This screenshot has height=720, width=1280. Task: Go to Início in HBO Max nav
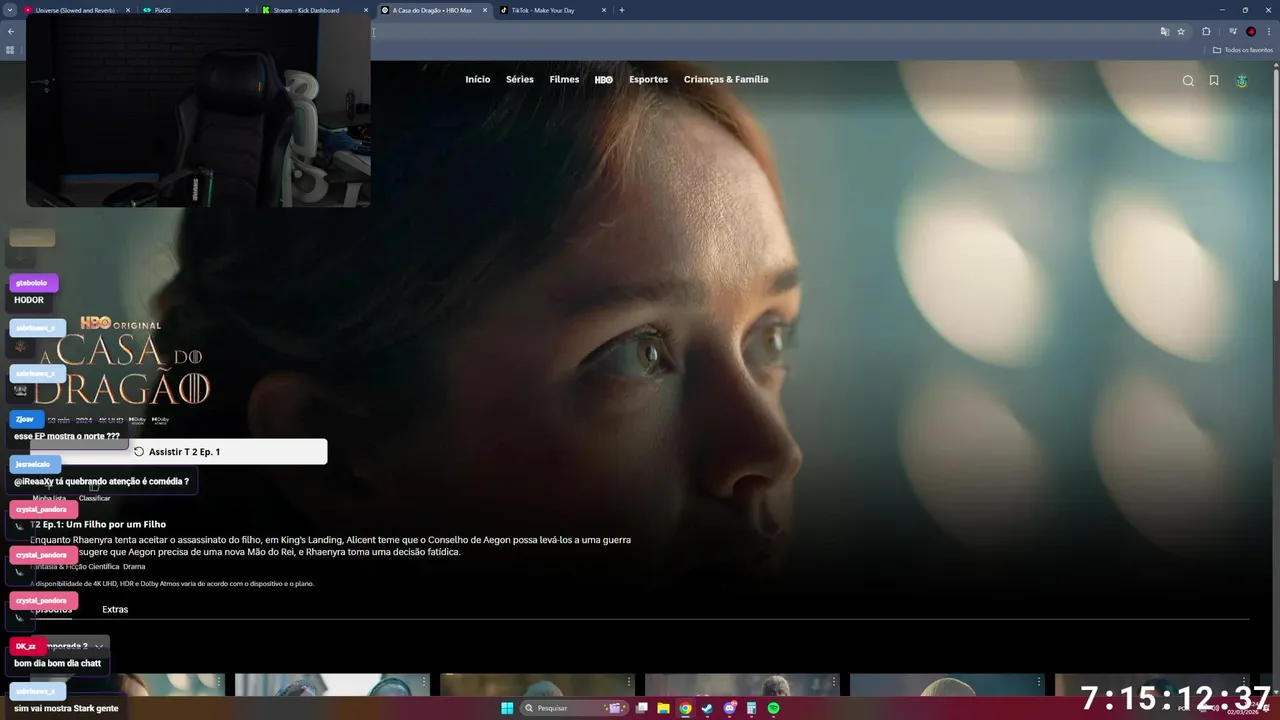pyautogui.click(x=478, y=79)
